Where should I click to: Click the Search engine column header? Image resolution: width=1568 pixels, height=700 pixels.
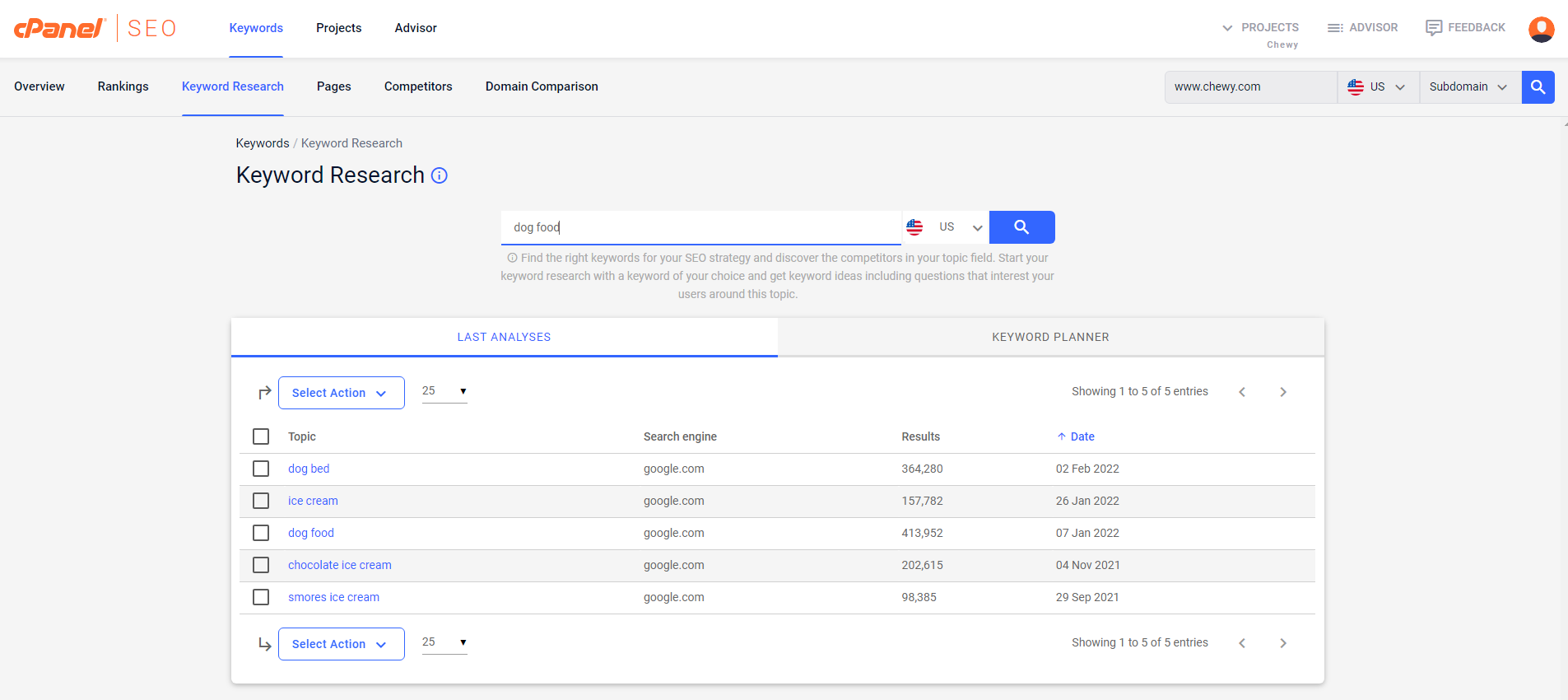click(x=680, y=436)
